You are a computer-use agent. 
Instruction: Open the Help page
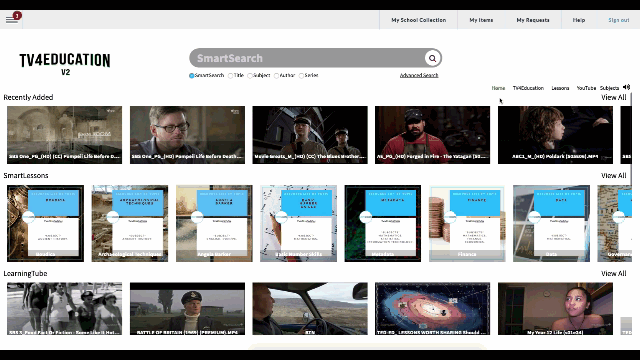click(x=579, y=20)
